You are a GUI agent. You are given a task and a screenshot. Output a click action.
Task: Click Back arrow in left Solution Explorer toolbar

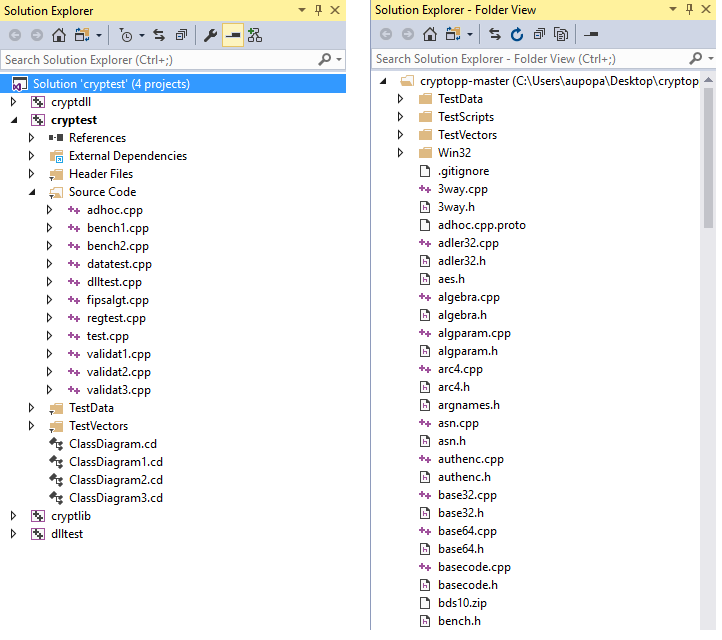15,35
